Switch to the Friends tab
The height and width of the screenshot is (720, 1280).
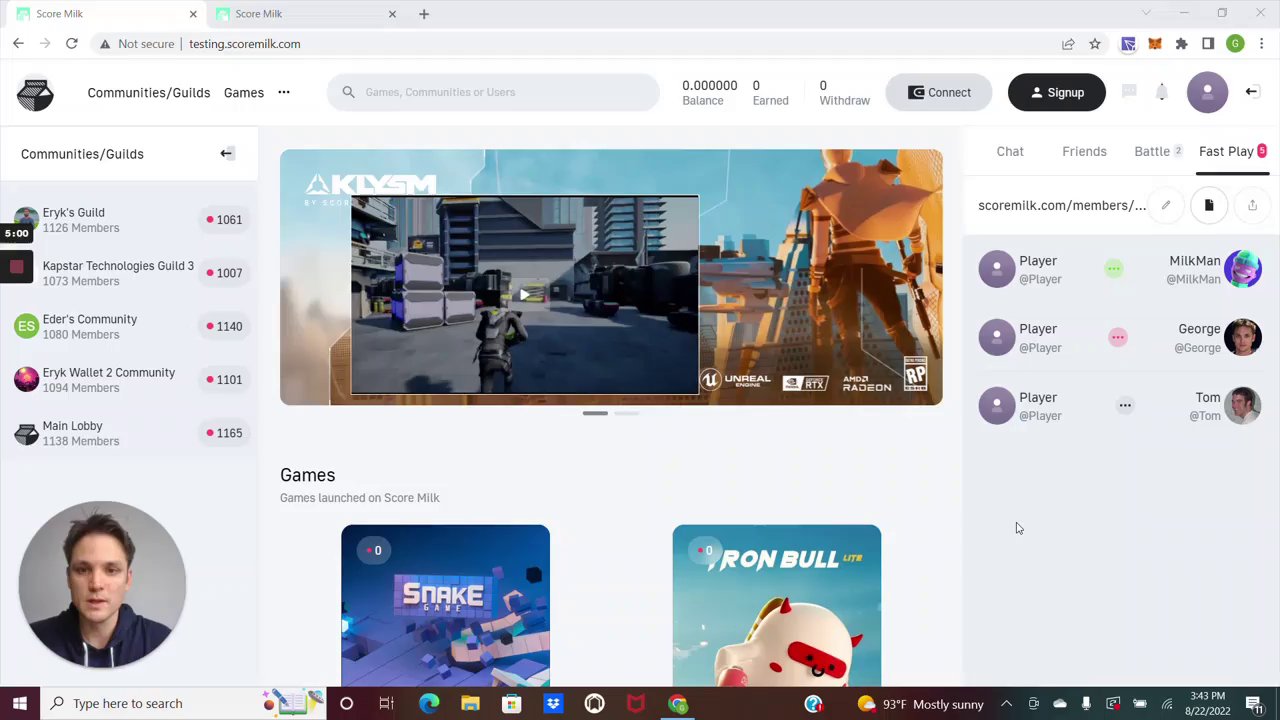pos(1084,151)
